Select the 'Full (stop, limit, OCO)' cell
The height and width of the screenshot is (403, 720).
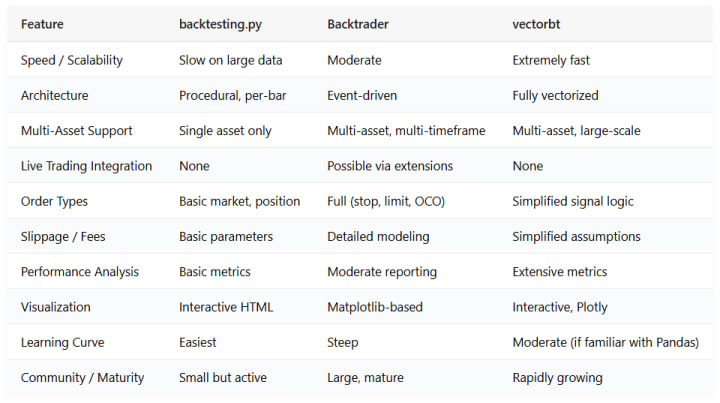click(x=386, y=201)
